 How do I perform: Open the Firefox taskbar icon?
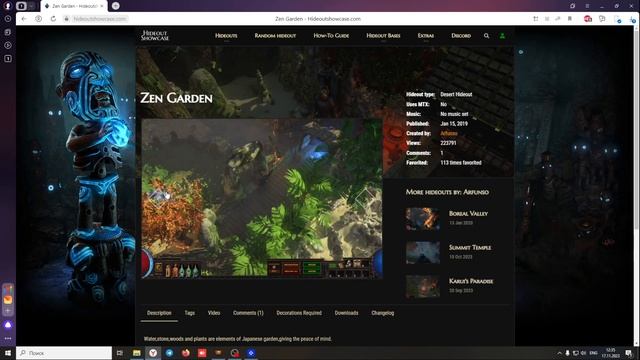point(186,353)
